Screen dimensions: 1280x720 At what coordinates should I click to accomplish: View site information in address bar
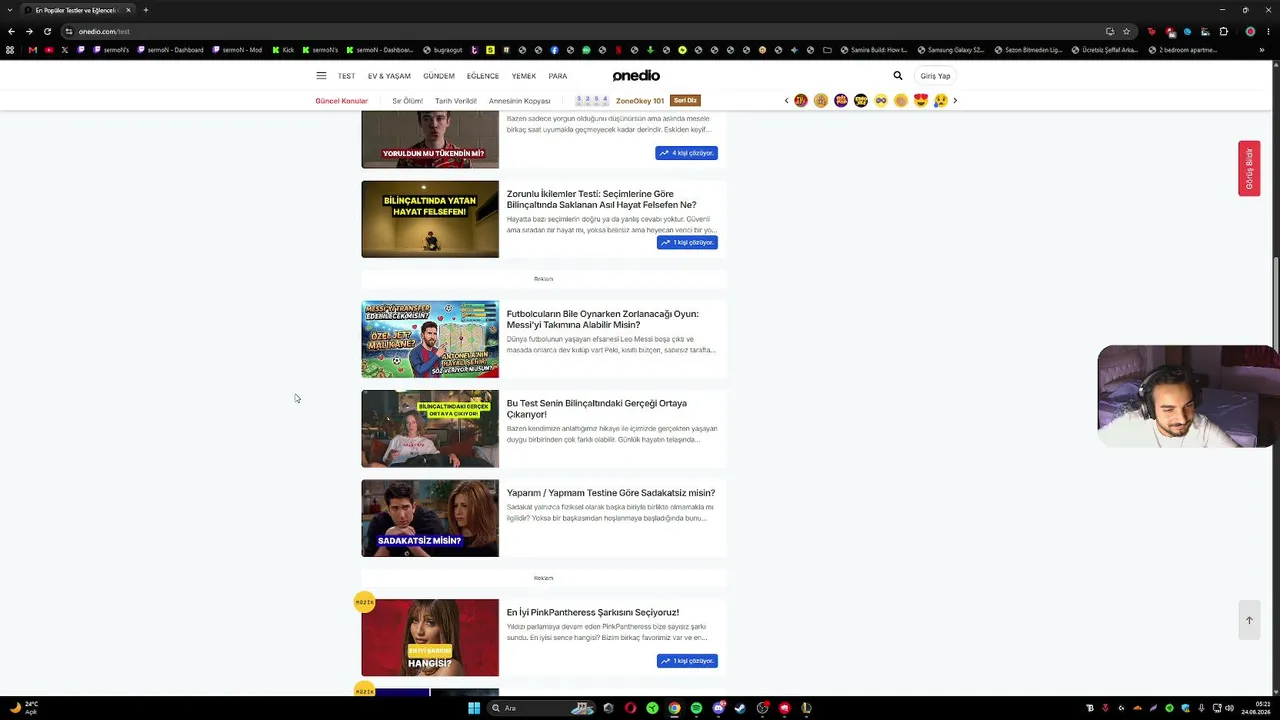69,31
